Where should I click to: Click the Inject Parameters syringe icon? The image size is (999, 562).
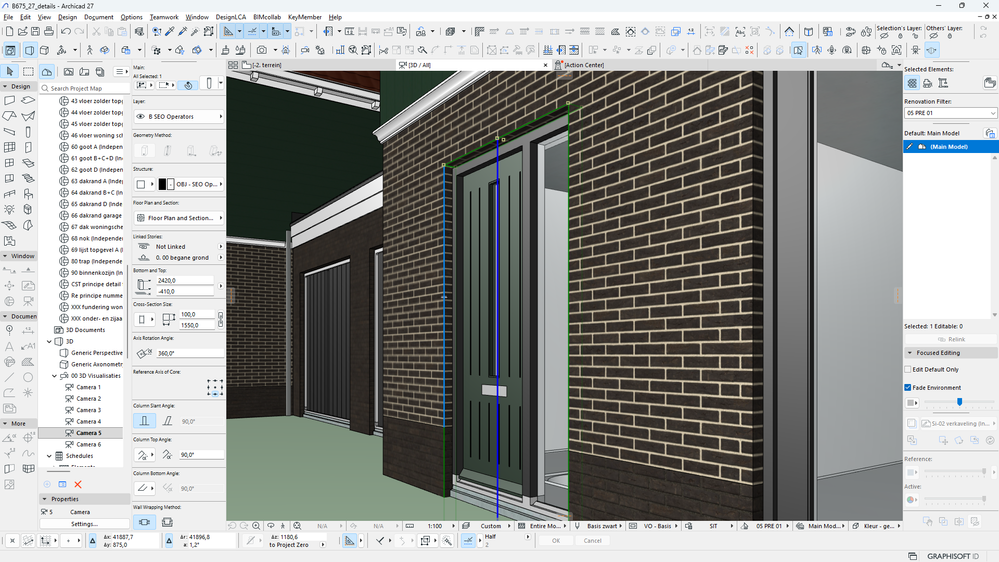[182, 31]
